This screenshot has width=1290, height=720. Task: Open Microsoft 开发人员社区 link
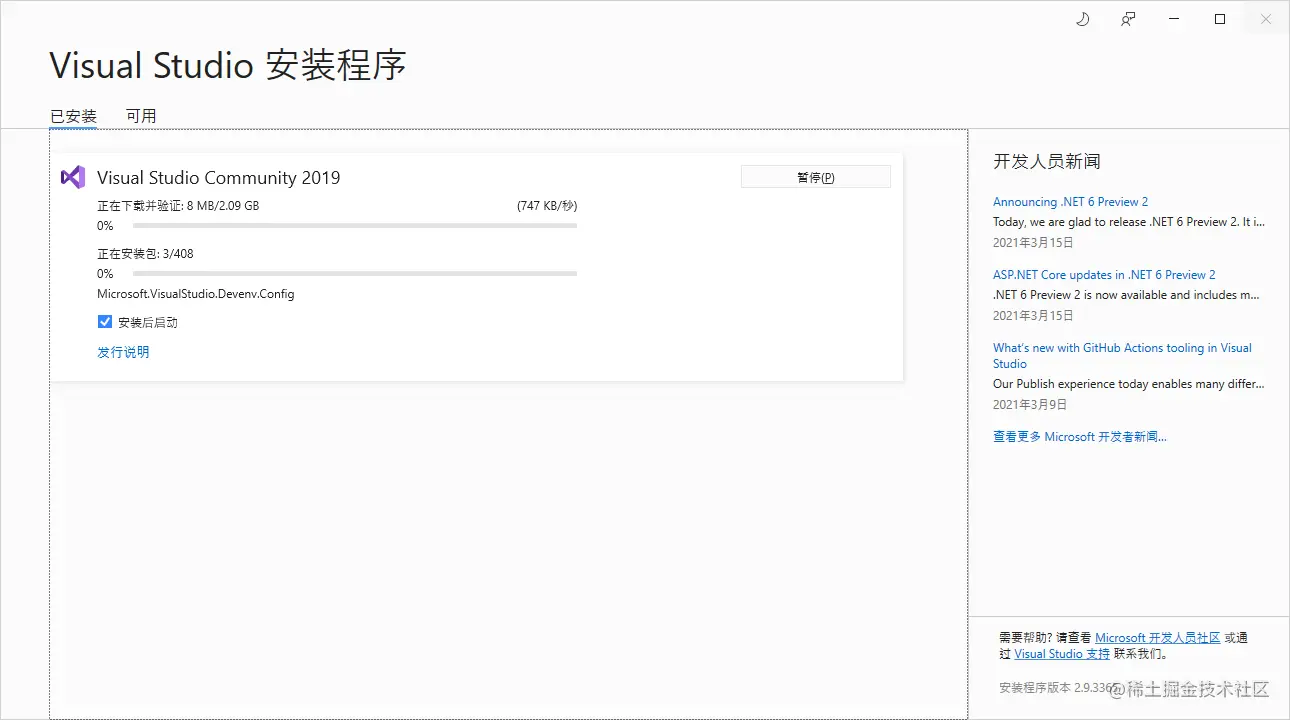pyautogui.click(x=1158, y=638)
